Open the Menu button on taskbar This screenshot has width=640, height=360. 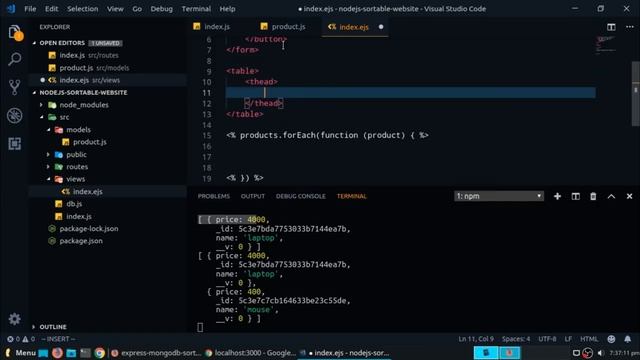21,353
